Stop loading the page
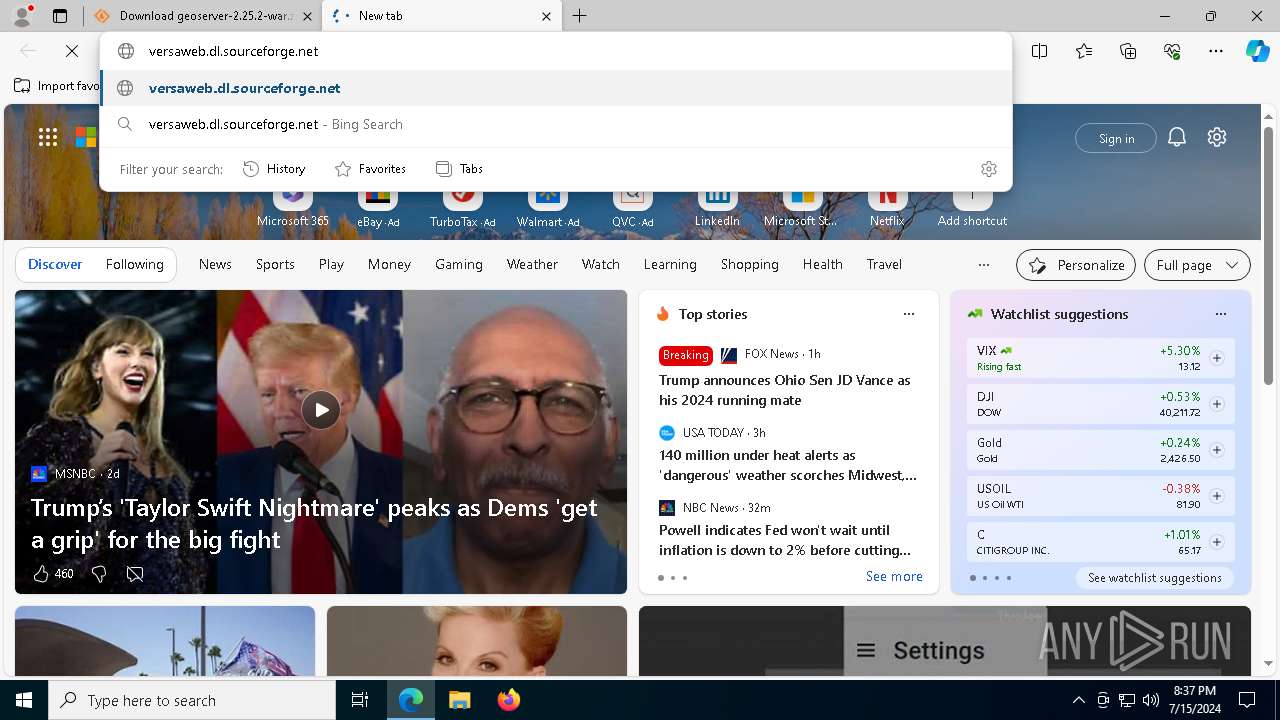 [x=72, y=51]
